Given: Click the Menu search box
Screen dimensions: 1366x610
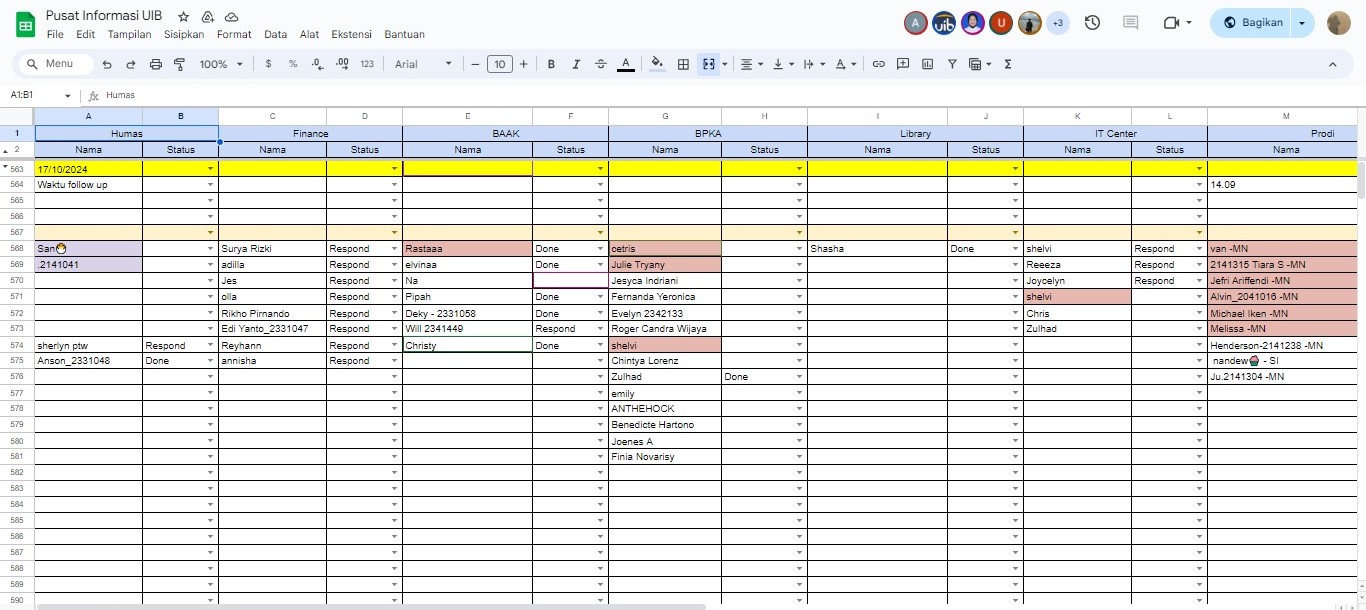Looking at the screenshot, I should pyautogui.click(x=57, y=64).
